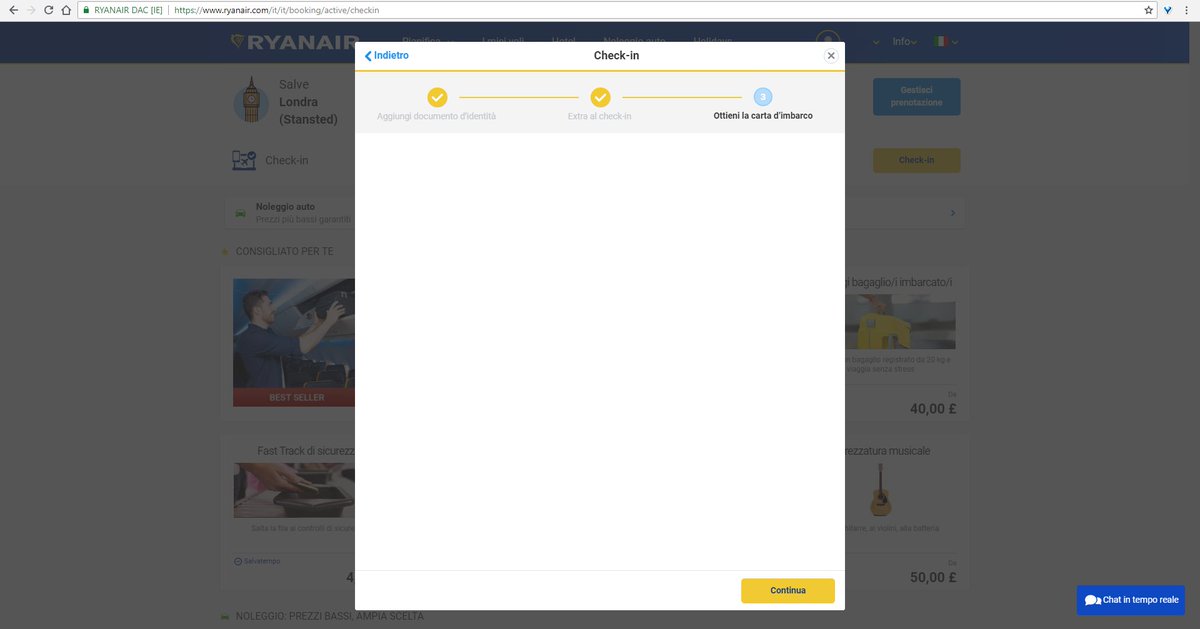Click the Salvatempo label with clock icon
The width and height of the screenshot is (1200, 629).
click(x=257, y=561)
